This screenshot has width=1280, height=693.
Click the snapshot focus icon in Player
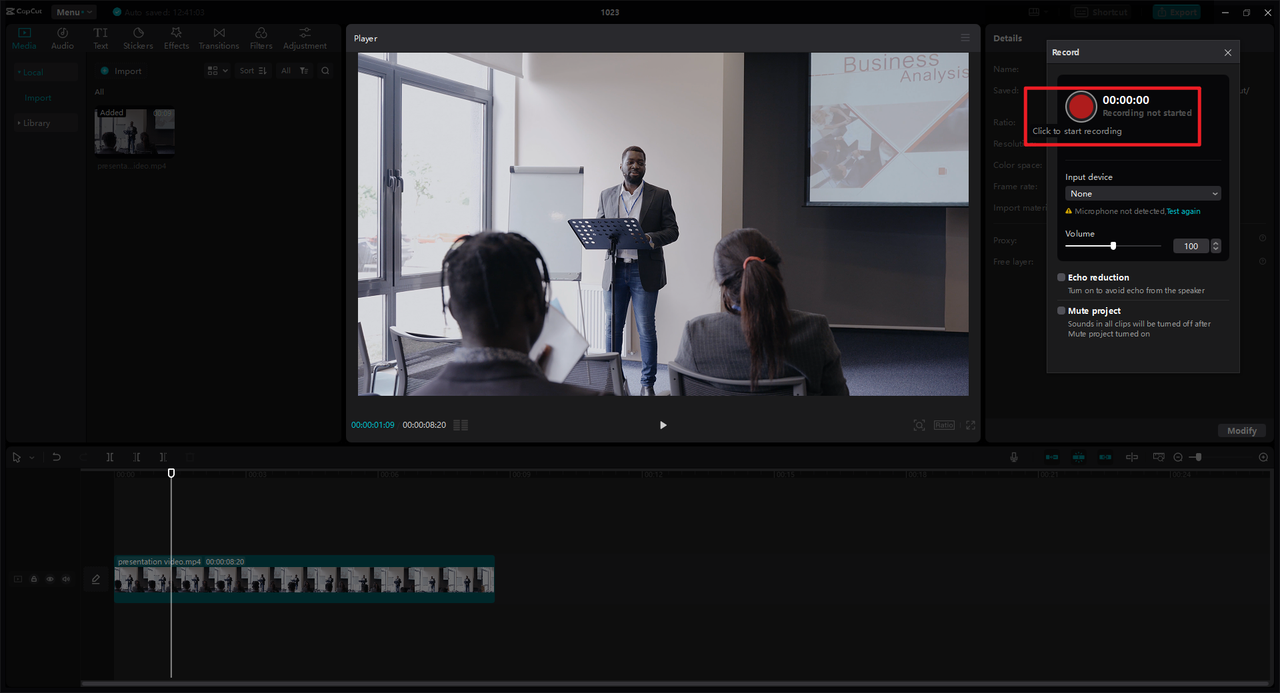pos(919,425)
